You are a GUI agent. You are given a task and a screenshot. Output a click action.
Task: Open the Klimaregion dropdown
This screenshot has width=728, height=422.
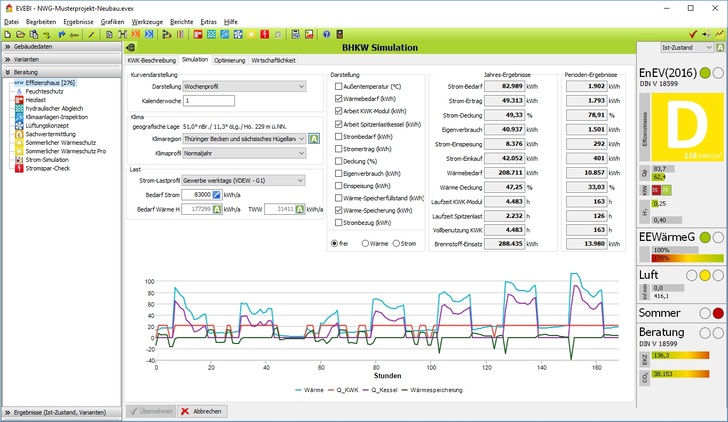244,138
